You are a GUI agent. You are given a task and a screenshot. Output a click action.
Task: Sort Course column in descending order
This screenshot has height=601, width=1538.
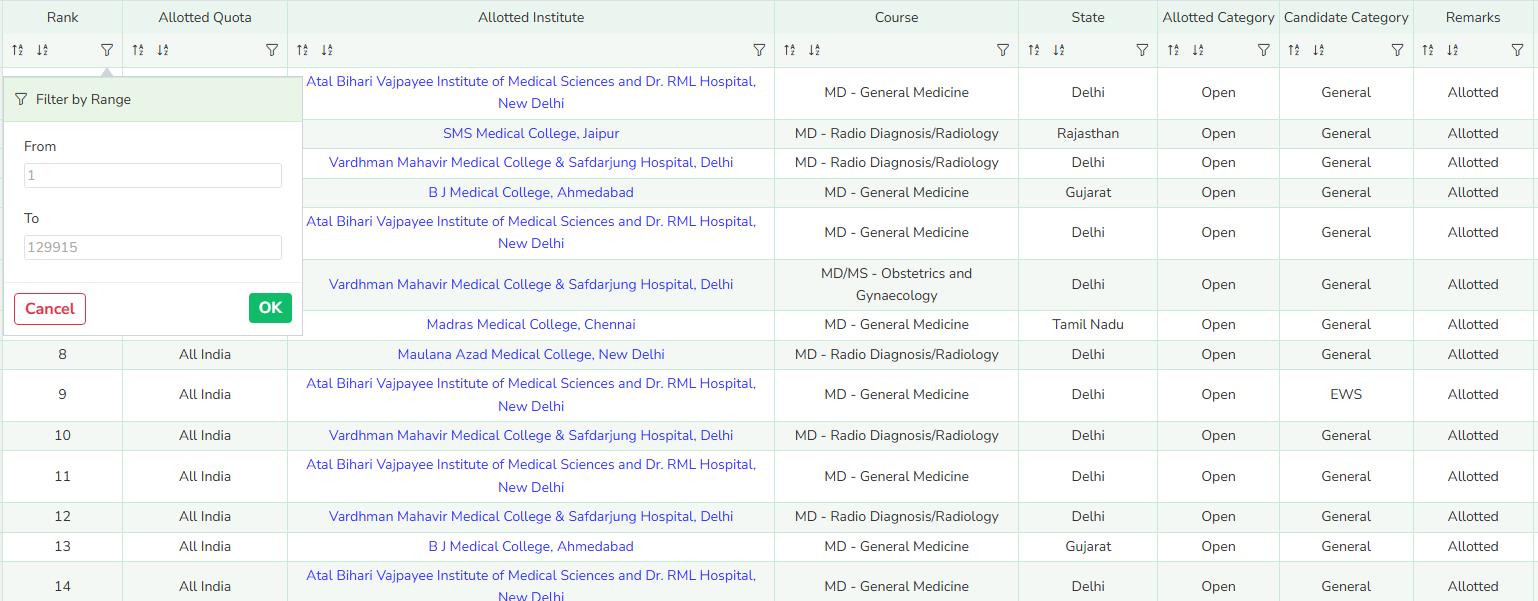814,50
